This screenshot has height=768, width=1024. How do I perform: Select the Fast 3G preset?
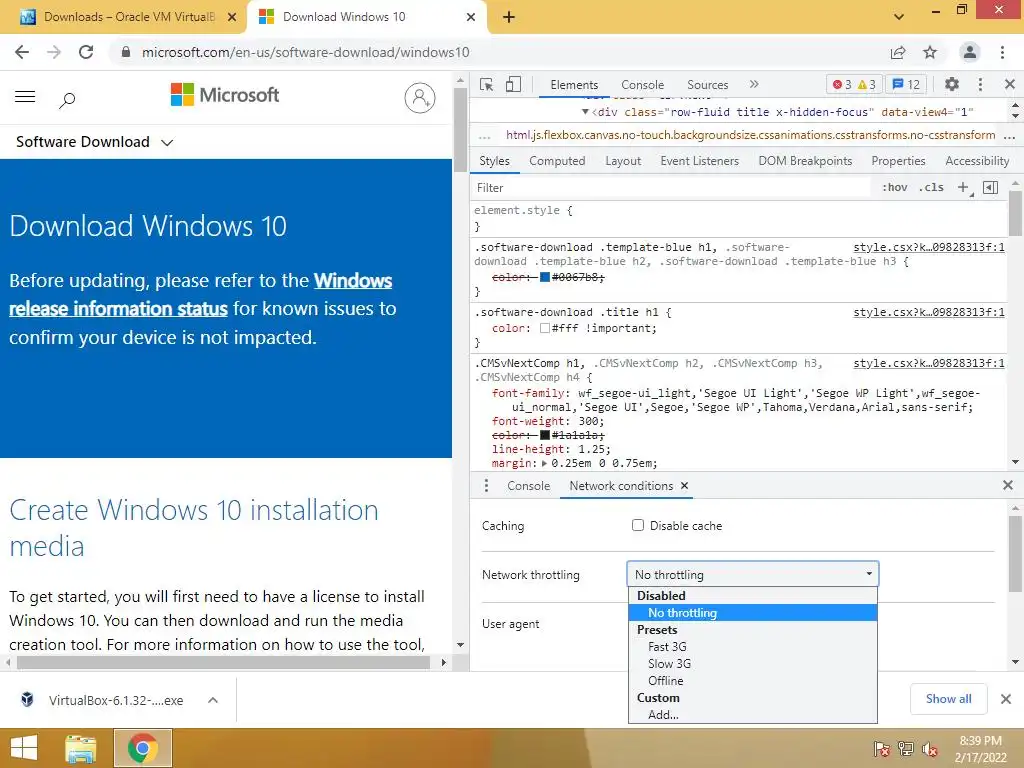752,647
